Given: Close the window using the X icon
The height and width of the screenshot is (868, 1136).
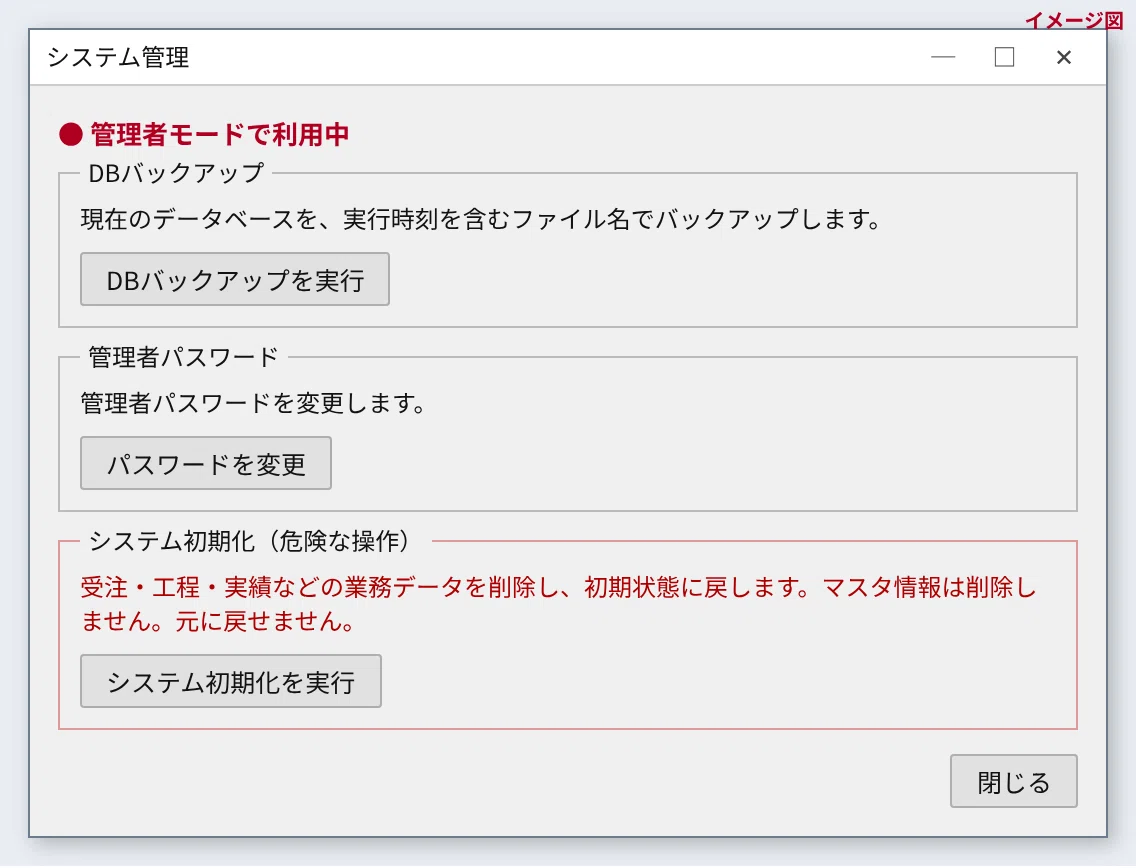Looking at the screenshot, I should pos(1064,57).
